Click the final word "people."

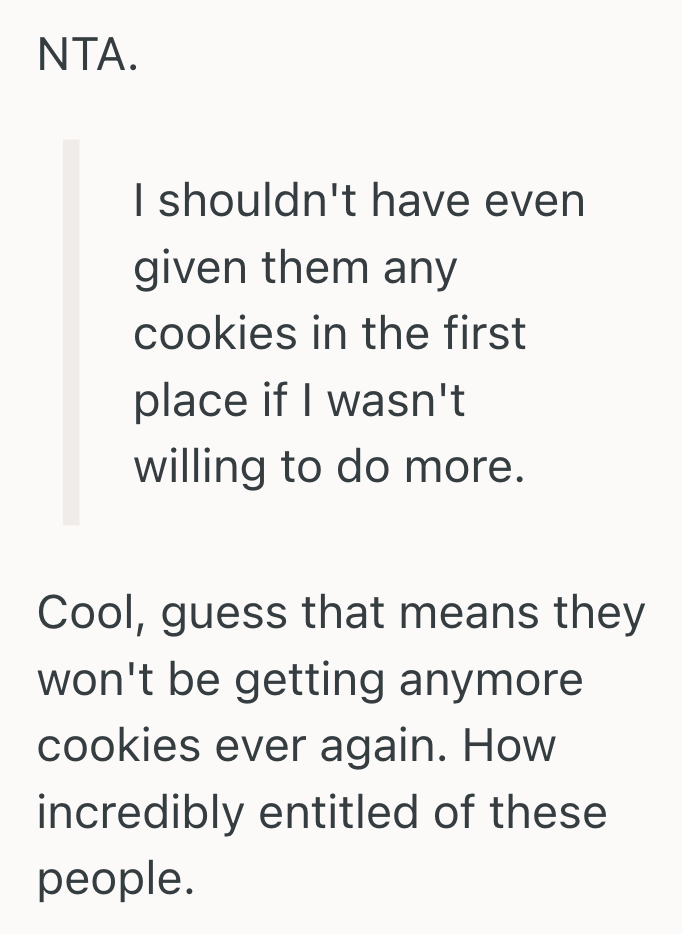click(x=113, y=878)
